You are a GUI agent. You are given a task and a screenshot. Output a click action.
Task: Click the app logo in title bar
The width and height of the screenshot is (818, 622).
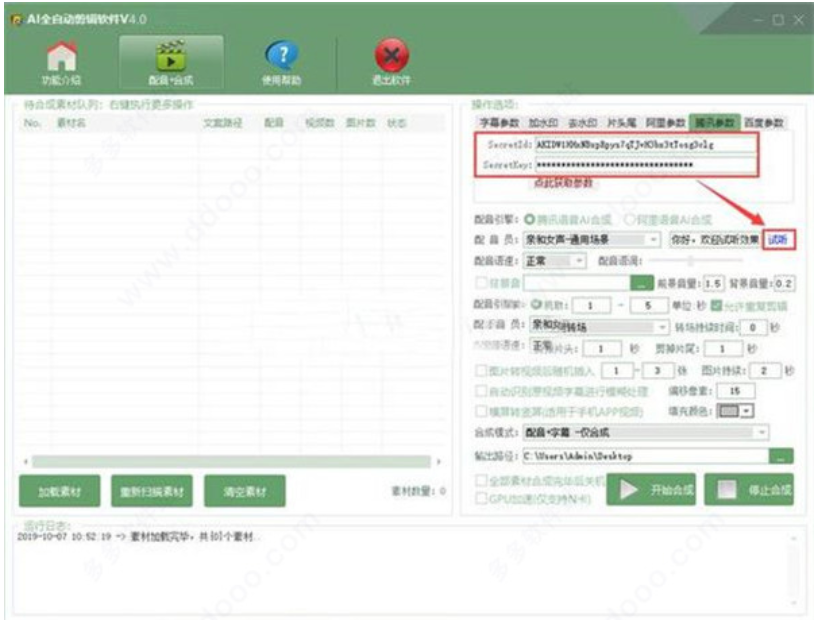click(x=17, y=20)
